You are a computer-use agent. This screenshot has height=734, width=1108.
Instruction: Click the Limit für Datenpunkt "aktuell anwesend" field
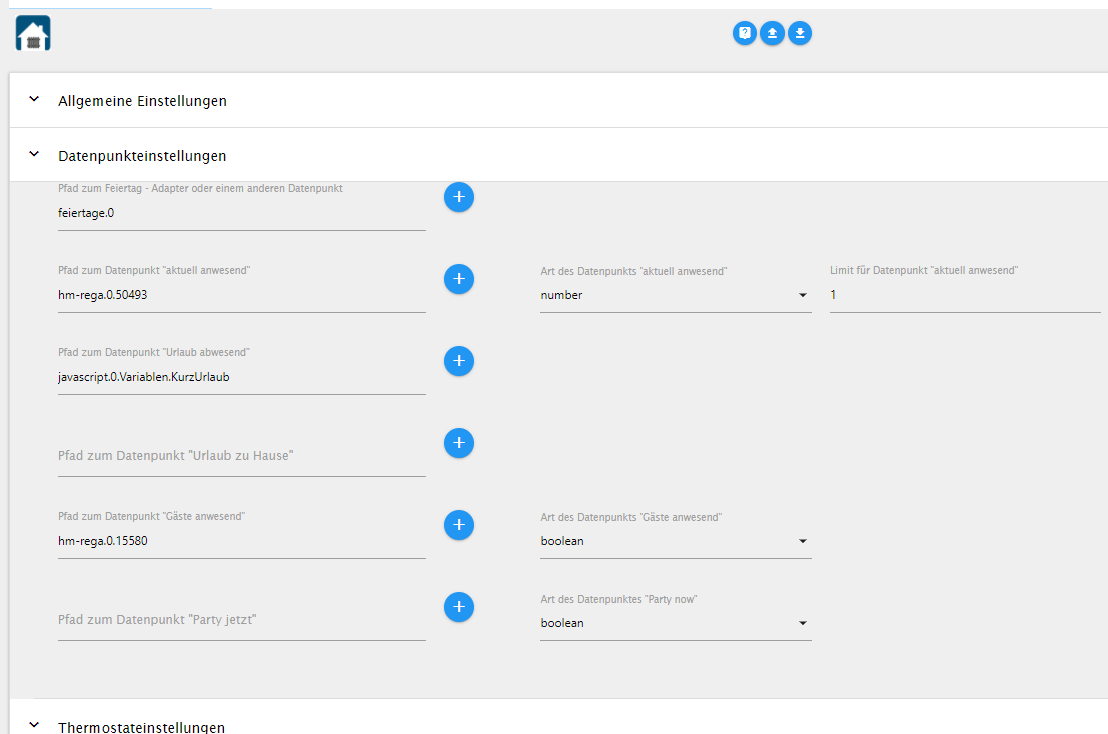tap(965, 295)
